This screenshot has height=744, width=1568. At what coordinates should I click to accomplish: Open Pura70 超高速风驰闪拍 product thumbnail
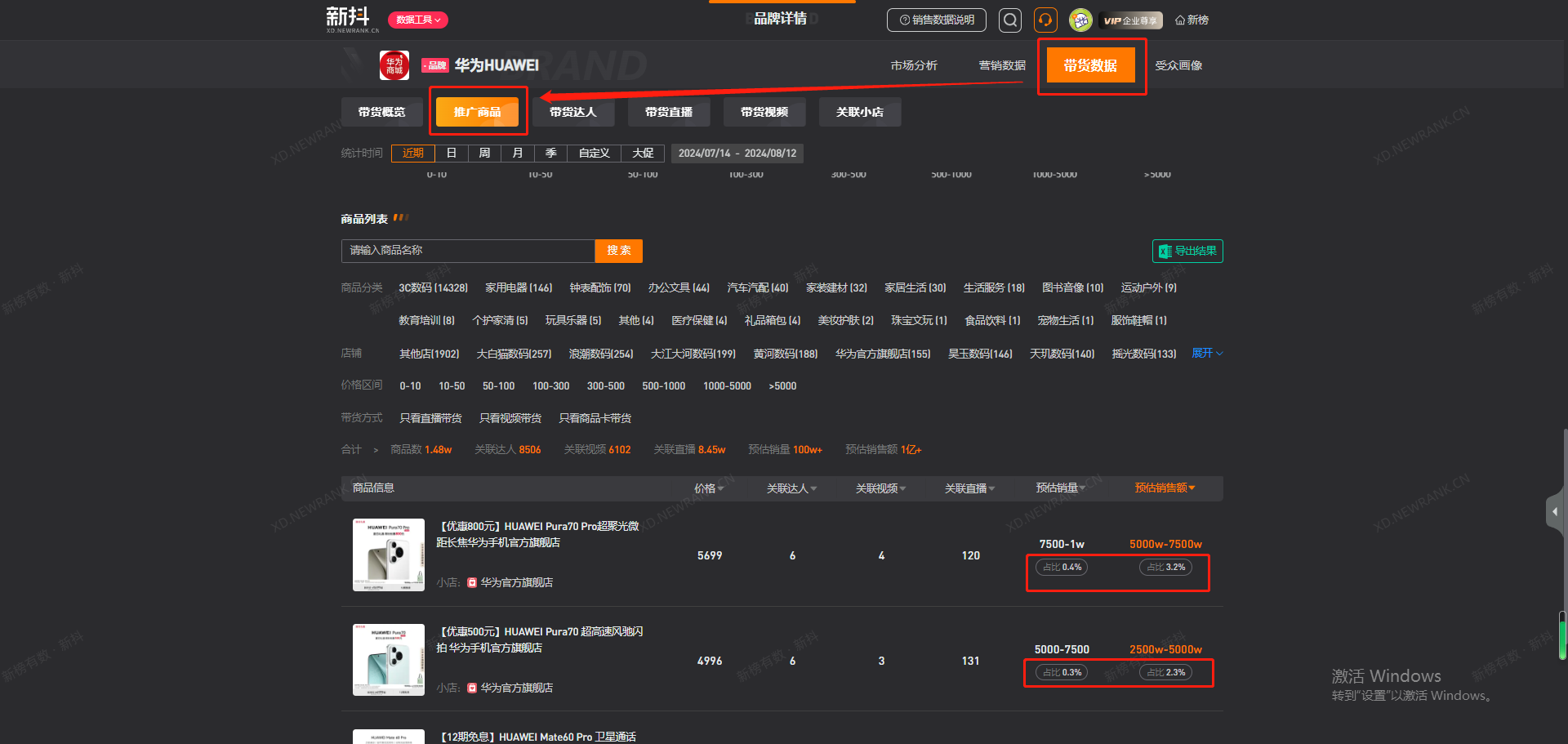pos(389,660)
